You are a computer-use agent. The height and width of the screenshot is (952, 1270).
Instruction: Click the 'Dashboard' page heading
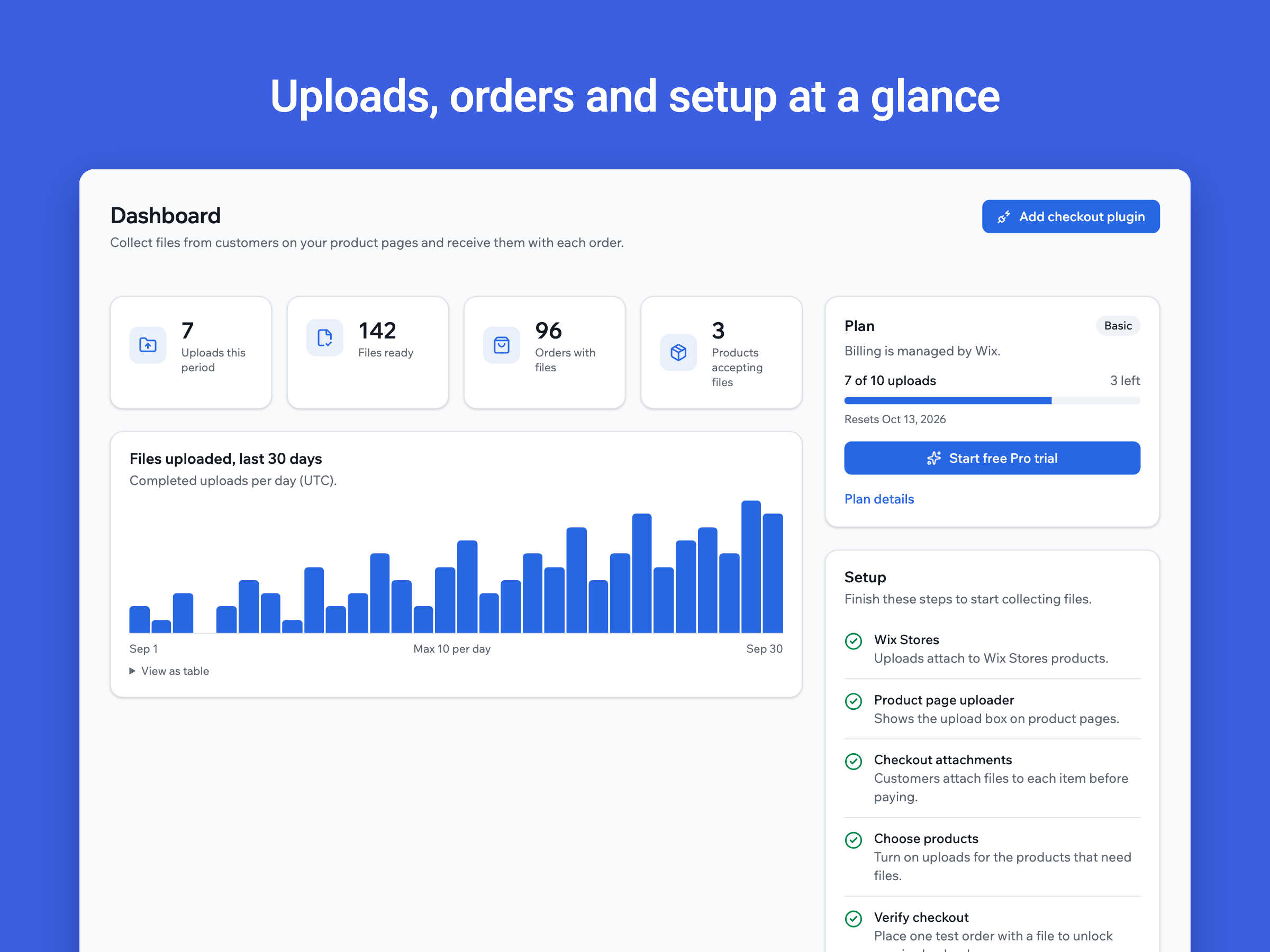point(165,216)
